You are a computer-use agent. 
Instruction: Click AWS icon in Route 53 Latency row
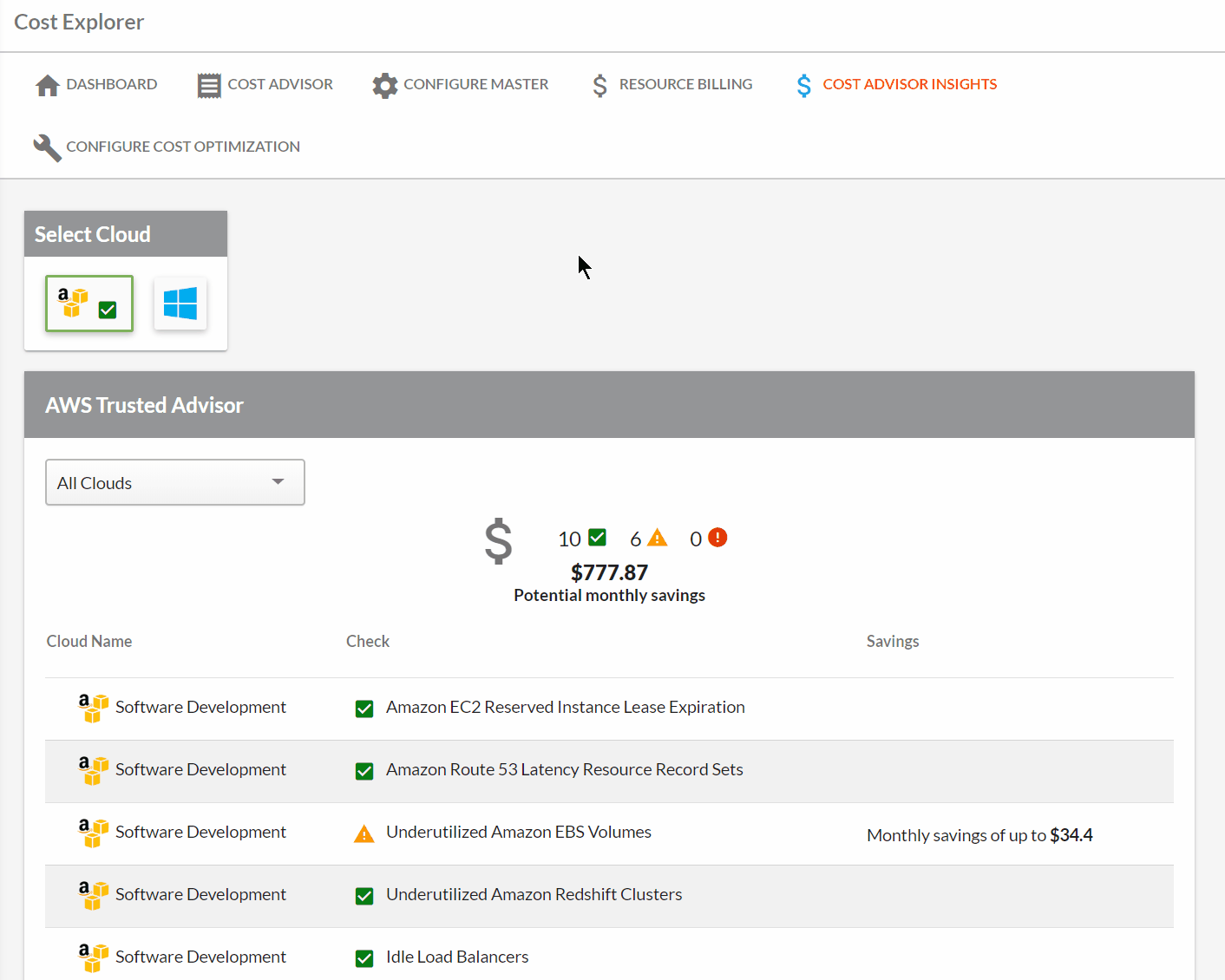[93, 770]
